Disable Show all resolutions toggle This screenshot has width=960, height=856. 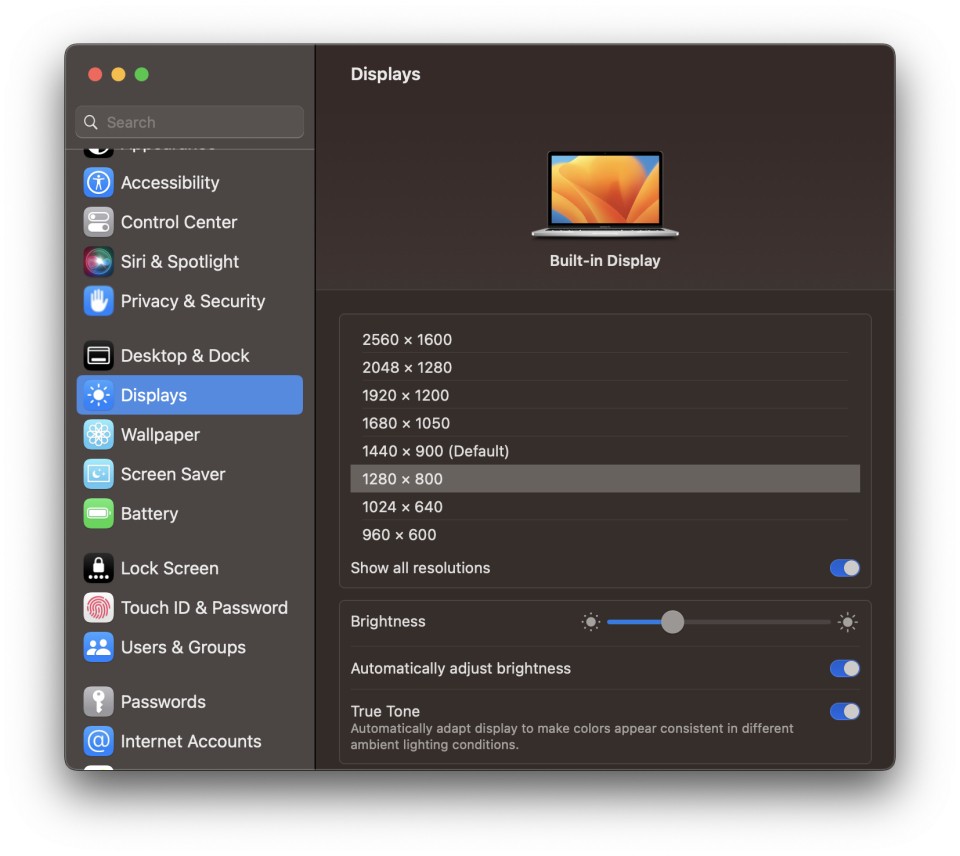click(844, 568)
